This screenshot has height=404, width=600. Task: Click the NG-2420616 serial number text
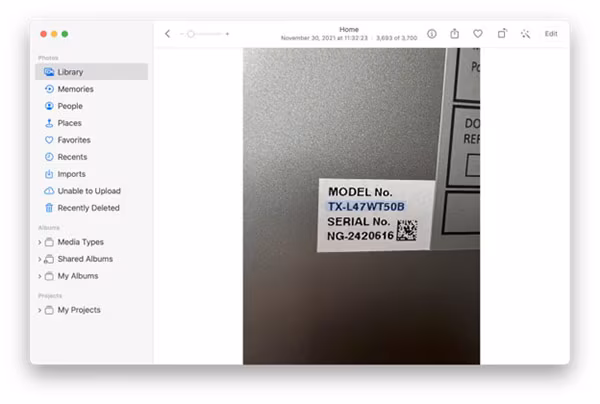[360, 236]
